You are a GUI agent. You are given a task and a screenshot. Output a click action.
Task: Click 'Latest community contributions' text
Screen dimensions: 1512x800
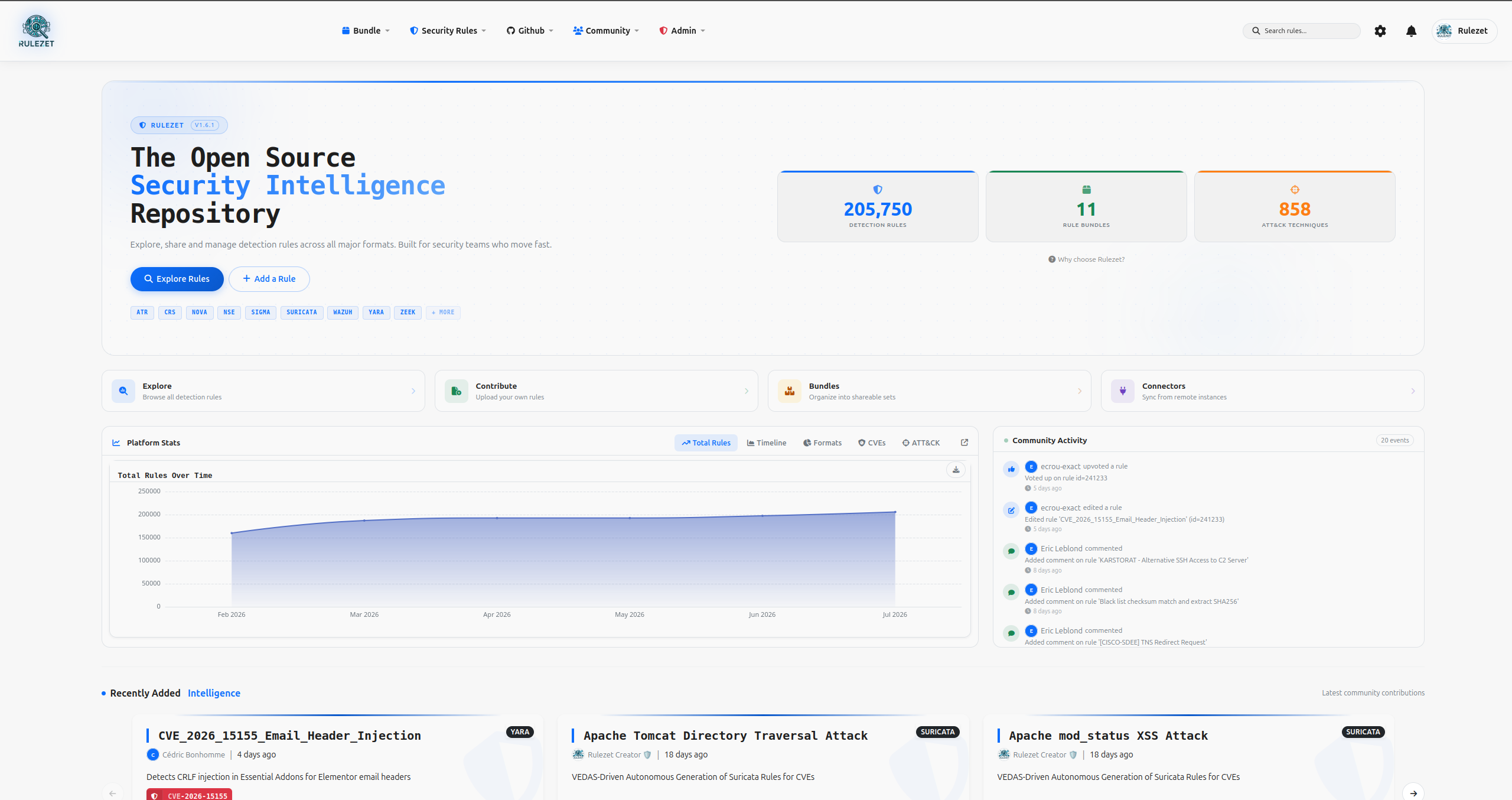pyautogui.click(x=1373, y=693)
